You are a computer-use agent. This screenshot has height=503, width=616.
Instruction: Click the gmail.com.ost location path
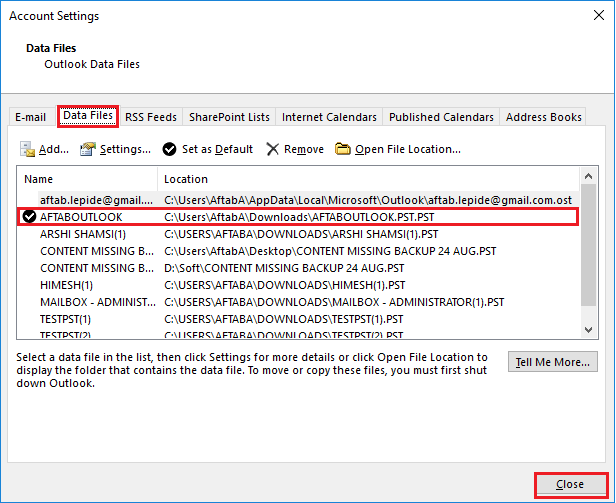pos(368,200)
